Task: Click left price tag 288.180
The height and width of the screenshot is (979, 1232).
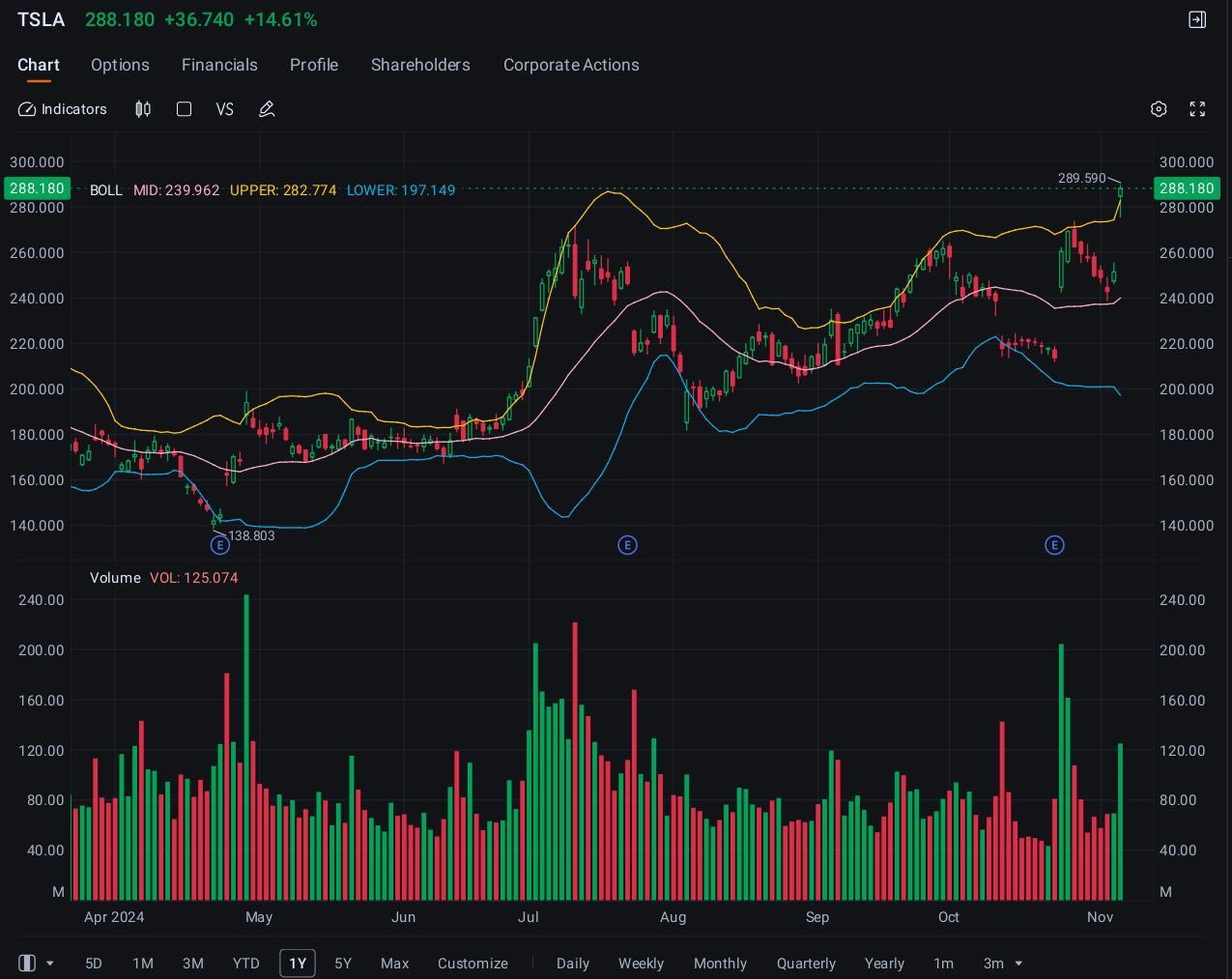Action: [x=37, y=188]
